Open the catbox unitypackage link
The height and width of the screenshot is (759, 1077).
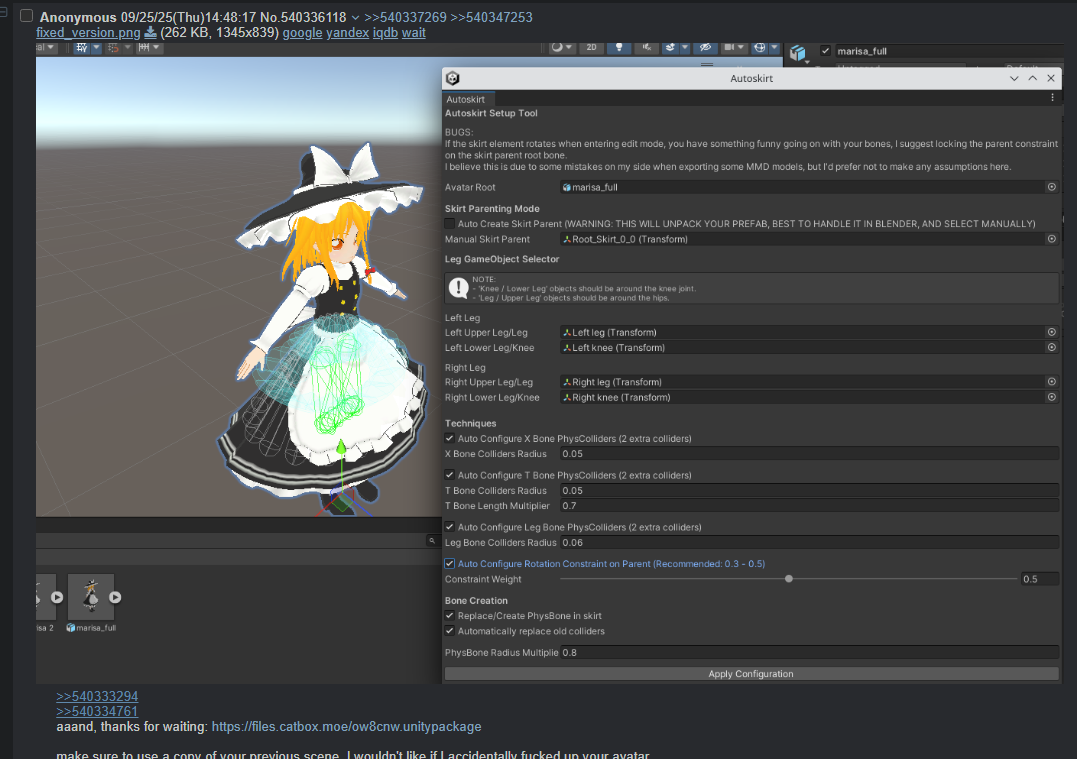pos(346,726)
